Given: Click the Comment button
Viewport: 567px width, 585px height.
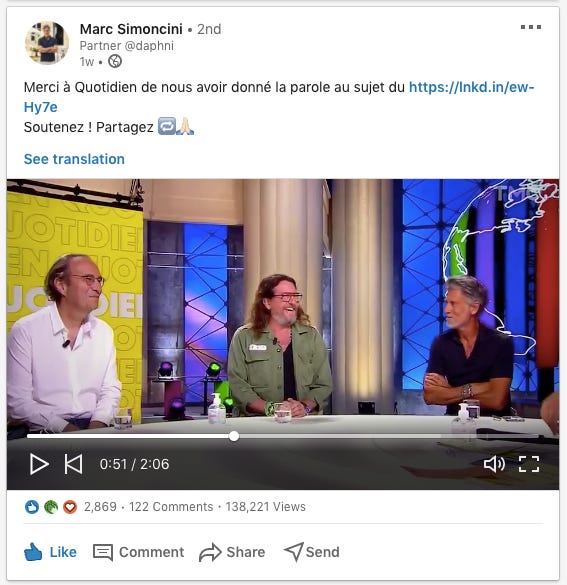Looking at the screenshot, I should click(x=138, y=552).
